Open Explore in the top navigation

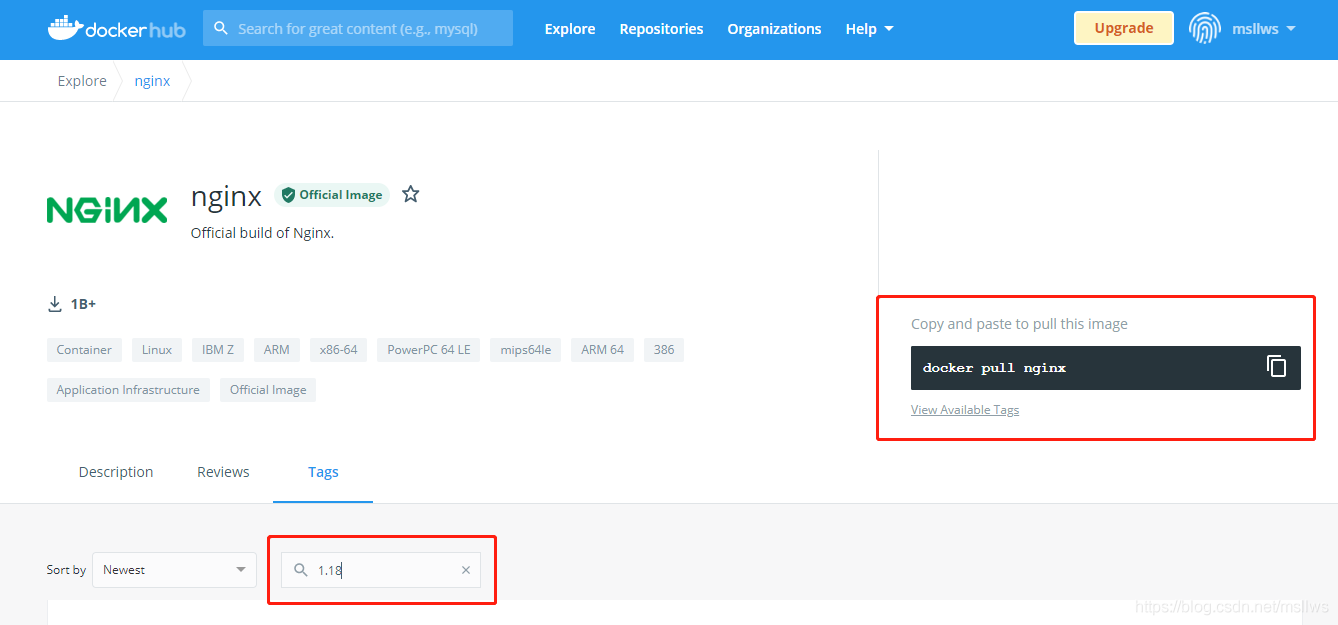[570, 29]
